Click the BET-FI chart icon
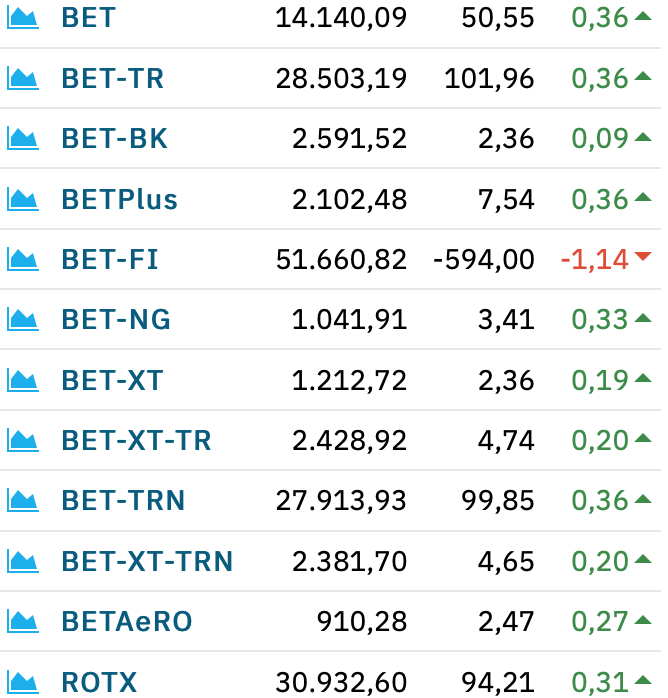668x698 pixels. click(x=23, y=260)
